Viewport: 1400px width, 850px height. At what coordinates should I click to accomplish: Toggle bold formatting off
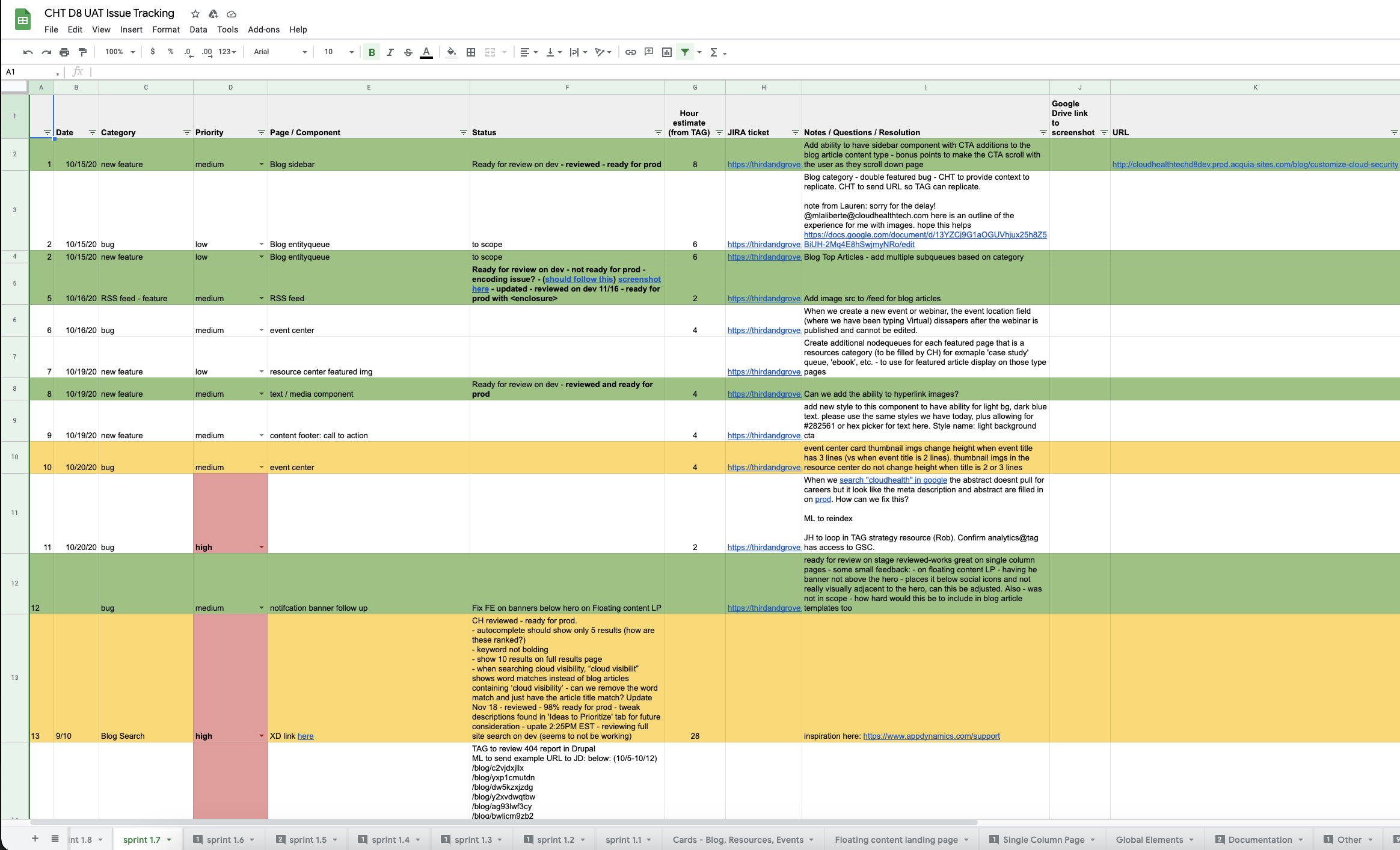point(372,52)
